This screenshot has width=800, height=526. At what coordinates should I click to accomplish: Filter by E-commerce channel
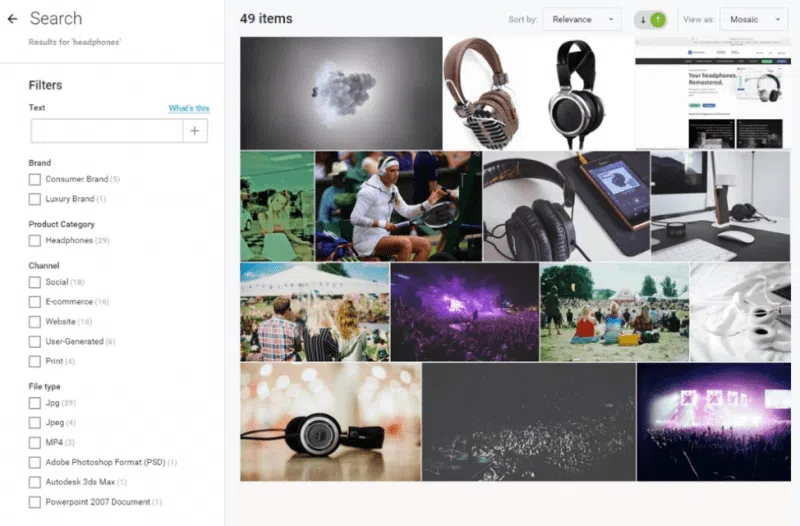[x=35, y=302]
